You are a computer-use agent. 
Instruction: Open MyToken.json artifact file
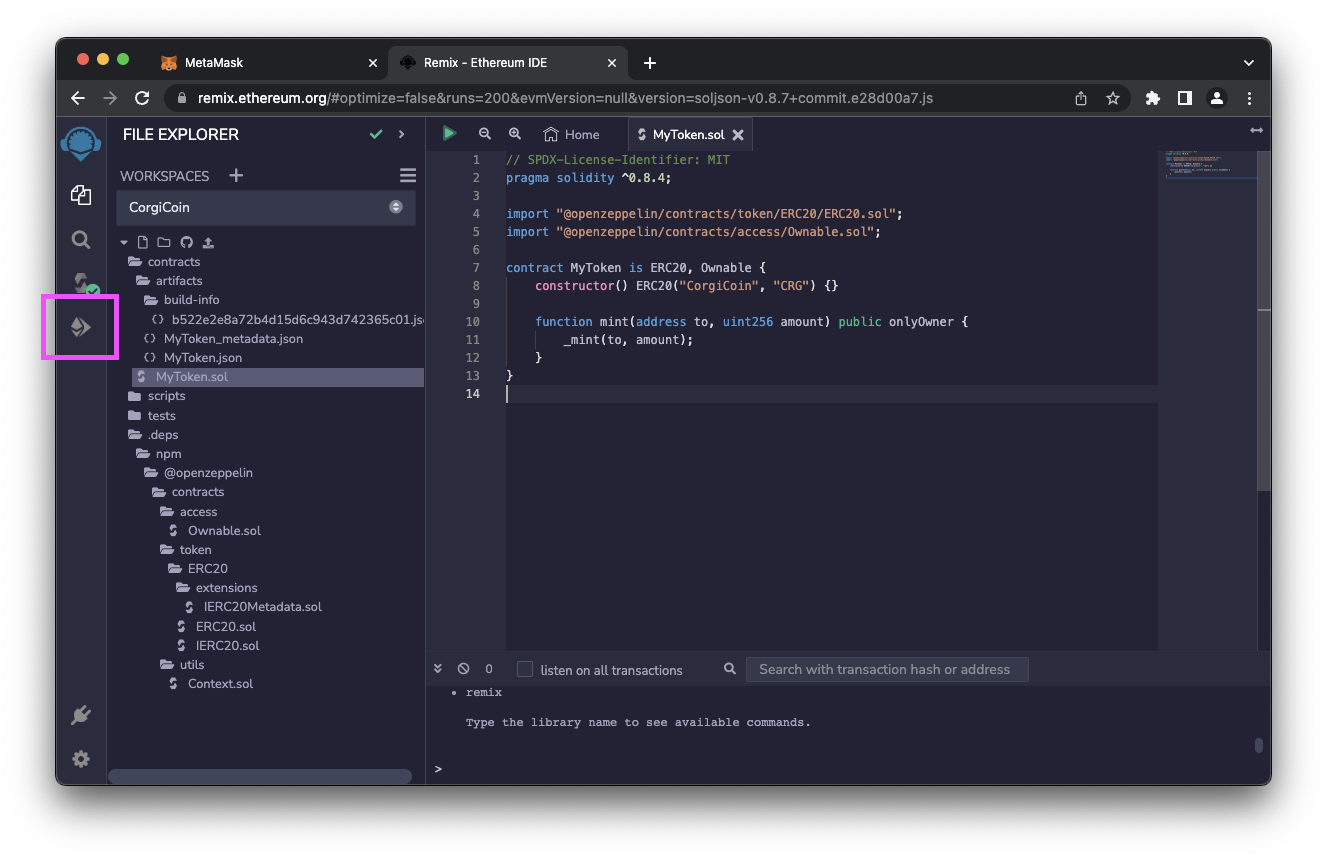(203, 358)
